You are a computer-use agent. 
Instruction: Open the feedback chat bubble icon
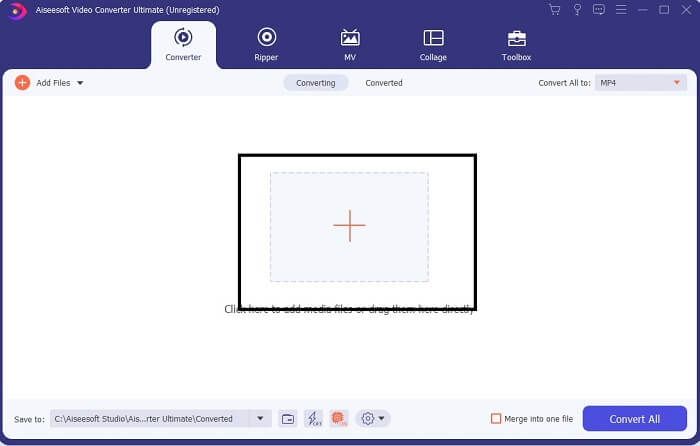(598, 10)
